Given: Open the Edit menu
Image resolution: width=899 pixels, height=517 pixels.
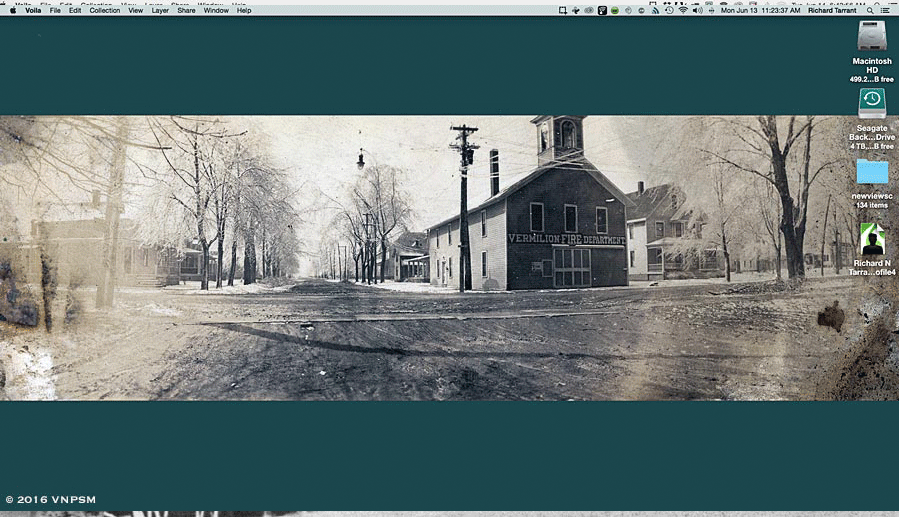Looking at the screenshot, I should [x=75, y=10].
